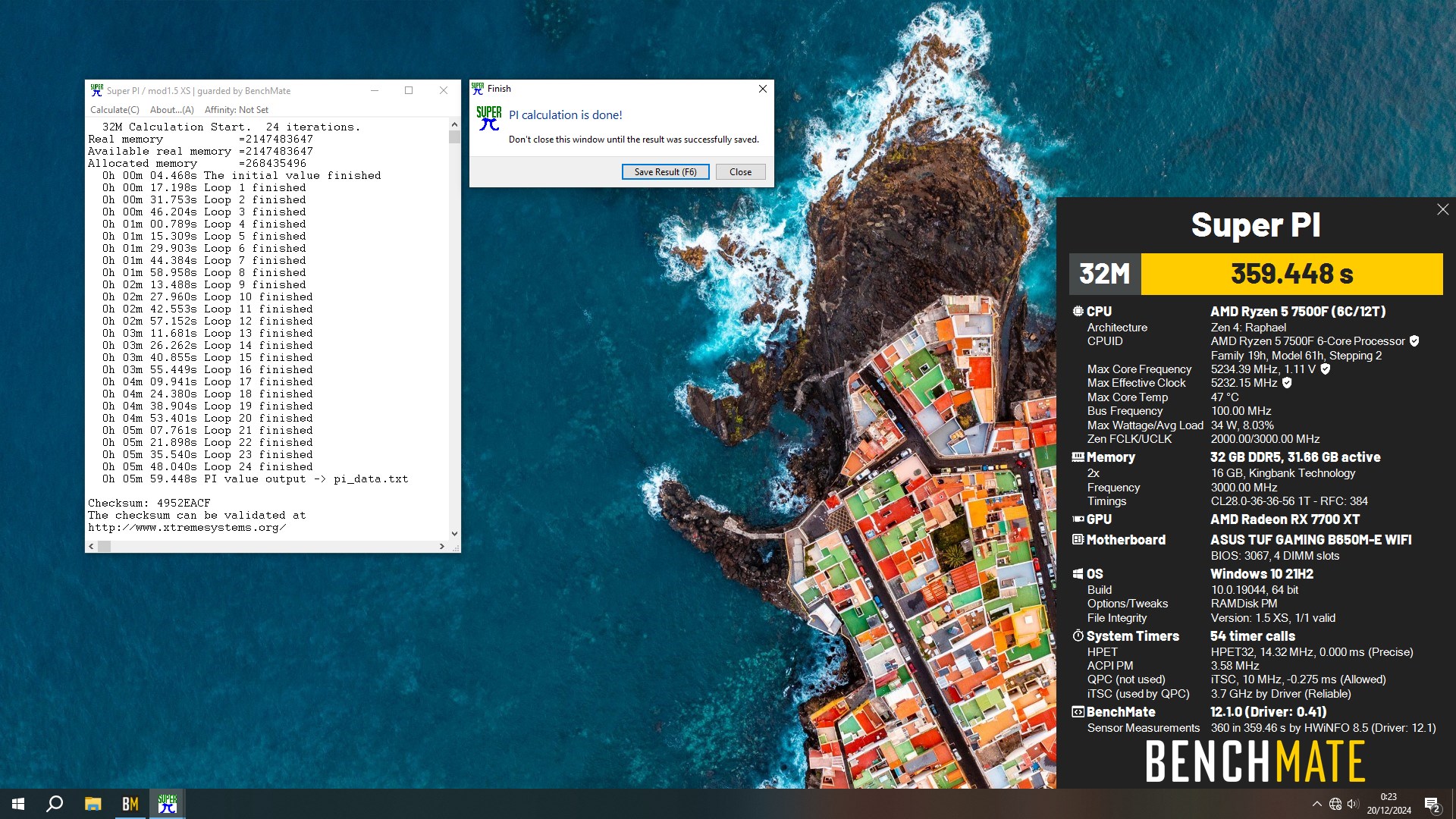Click verified shield next to CPUID
The width and height of the screenshot is (1456, 819).
[1414, 341]
